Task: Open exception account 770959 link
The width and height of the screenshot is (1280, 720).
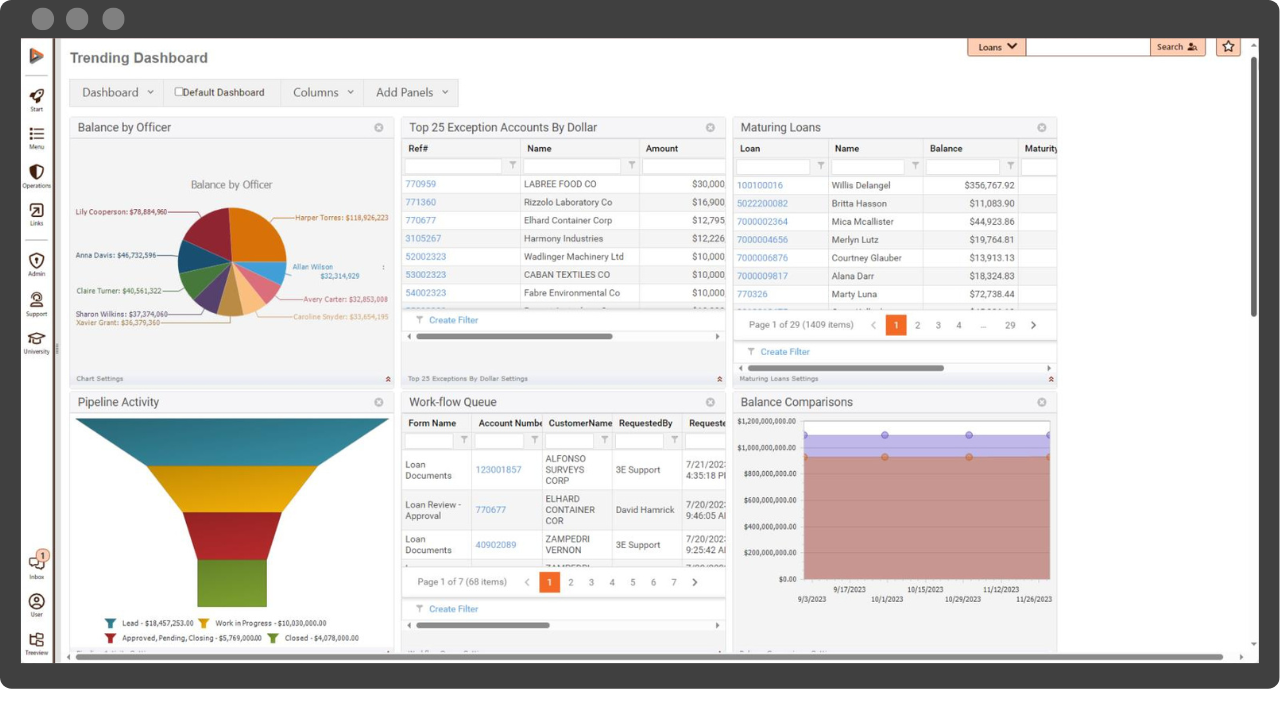Action: pos(420,184)
